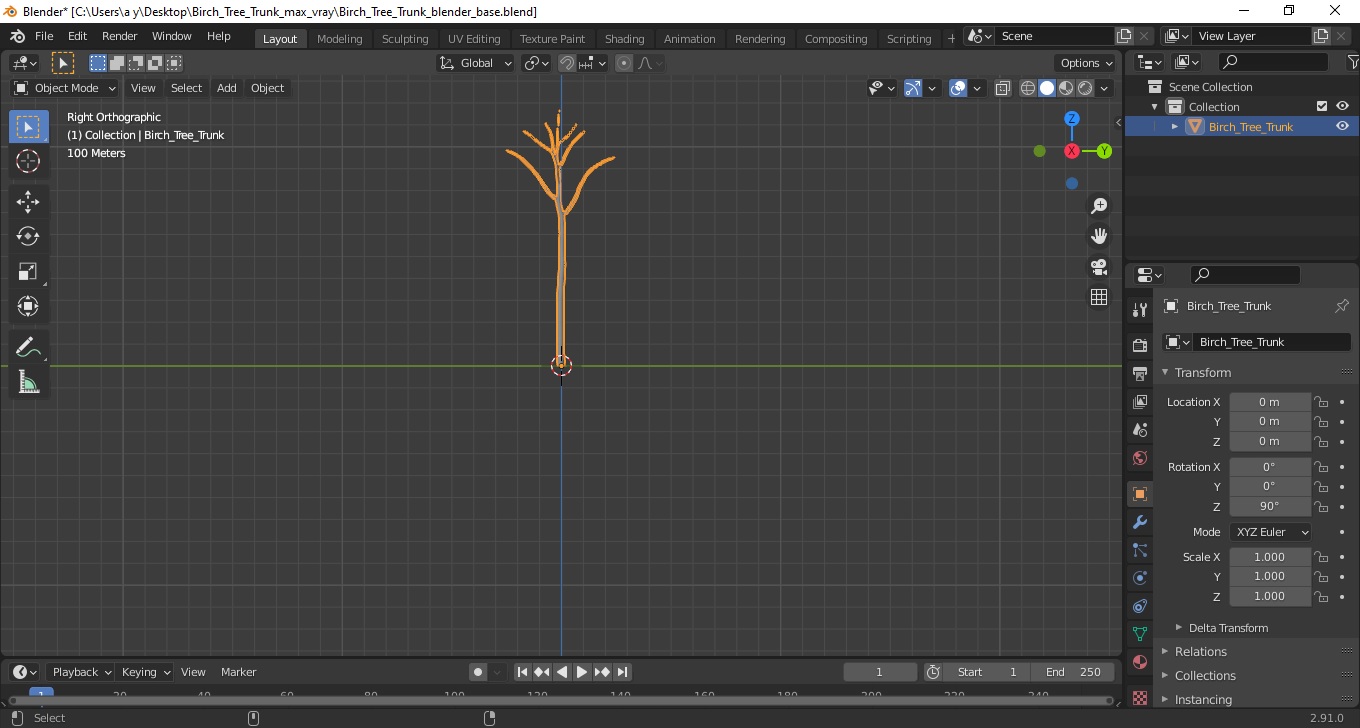Switch to UV Editing workspace tab
Screen dimensions: 1360x728
coord(474,38)
